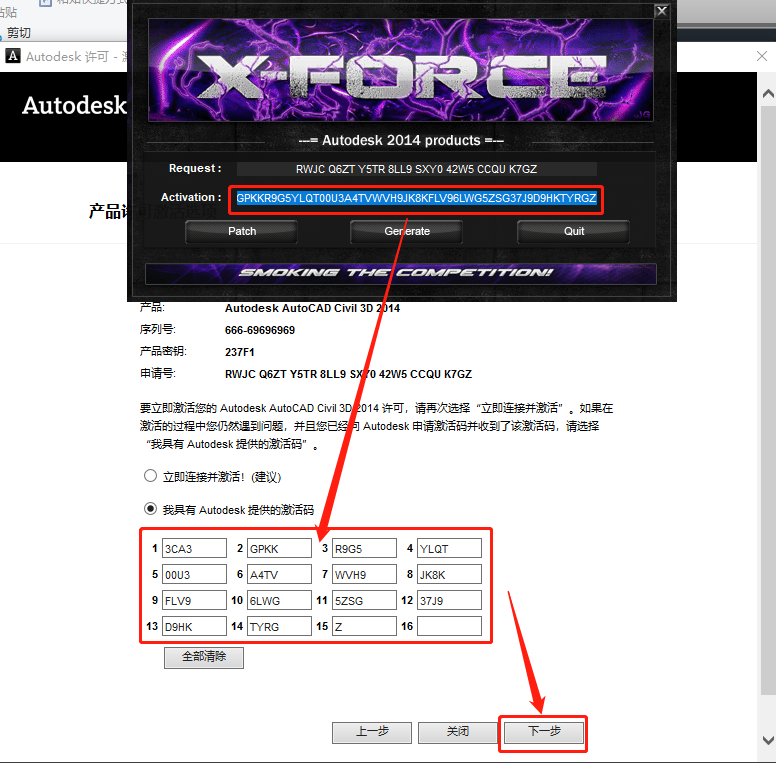The width and height of the screenshot is (776, 763).
Task: Click activation code box 9 containing FLV9
Action: (x=194, y=600)
